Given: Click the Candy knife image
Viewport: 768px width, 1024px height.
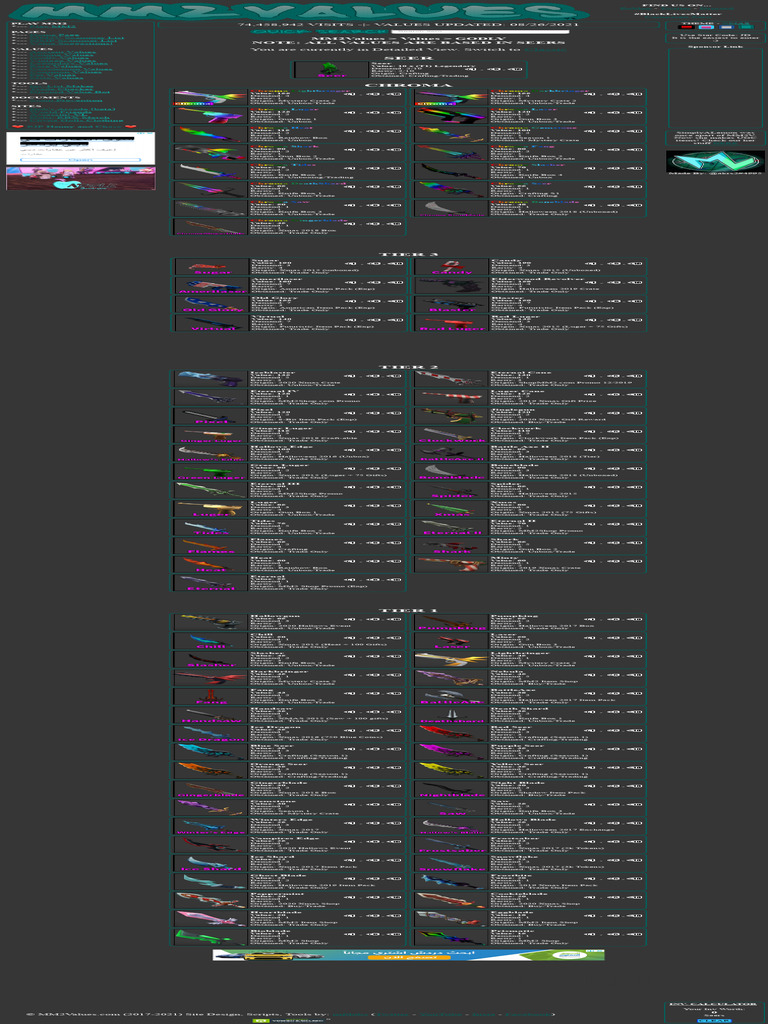Looking at the screenshot, I should 451,267.
